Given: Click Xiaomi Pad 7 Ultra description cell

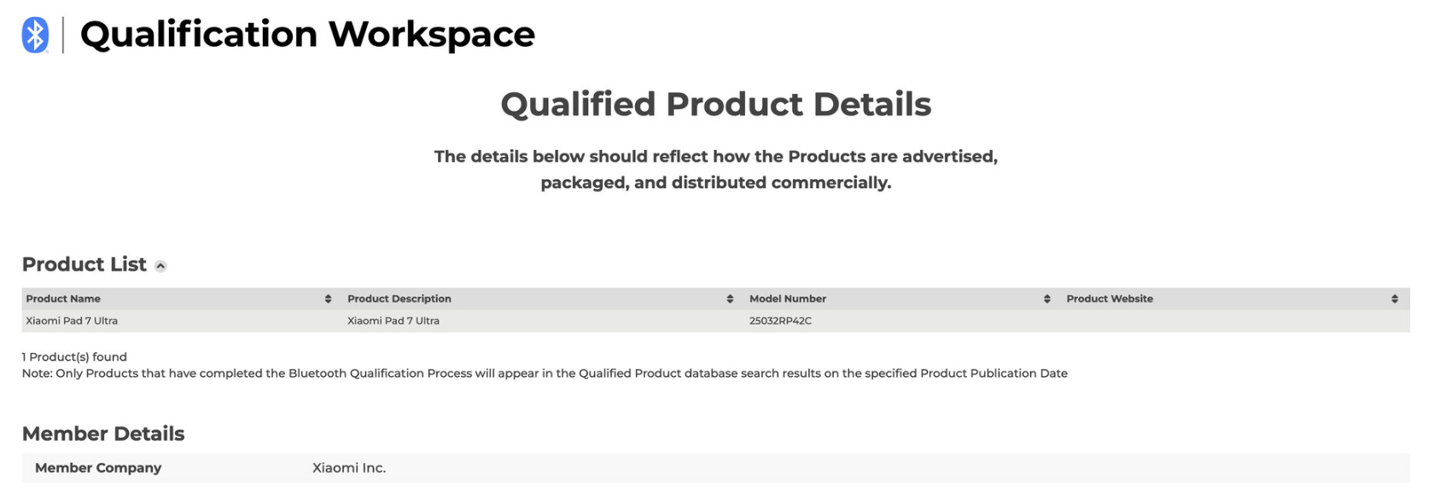Looking at the screenshot, I should [393, 321].
